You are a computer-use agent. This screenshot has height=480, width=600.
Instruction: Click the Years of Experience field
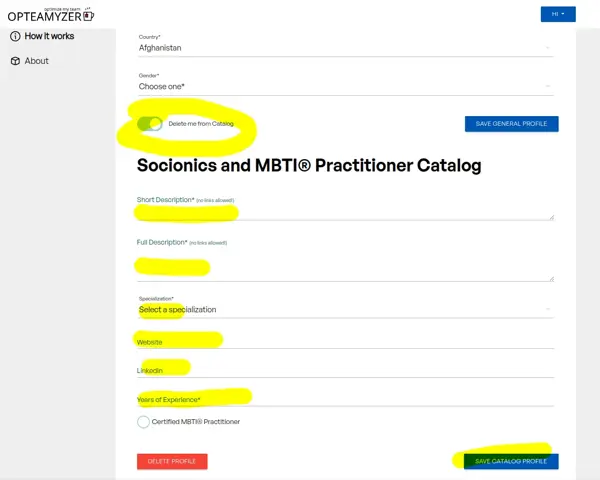tap(346, 399)
